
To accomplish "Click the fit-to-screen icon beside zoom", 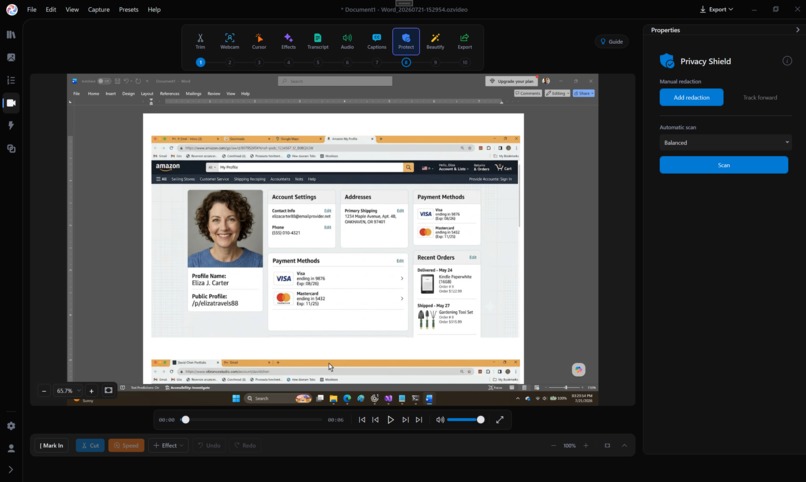I will (108, 391).
